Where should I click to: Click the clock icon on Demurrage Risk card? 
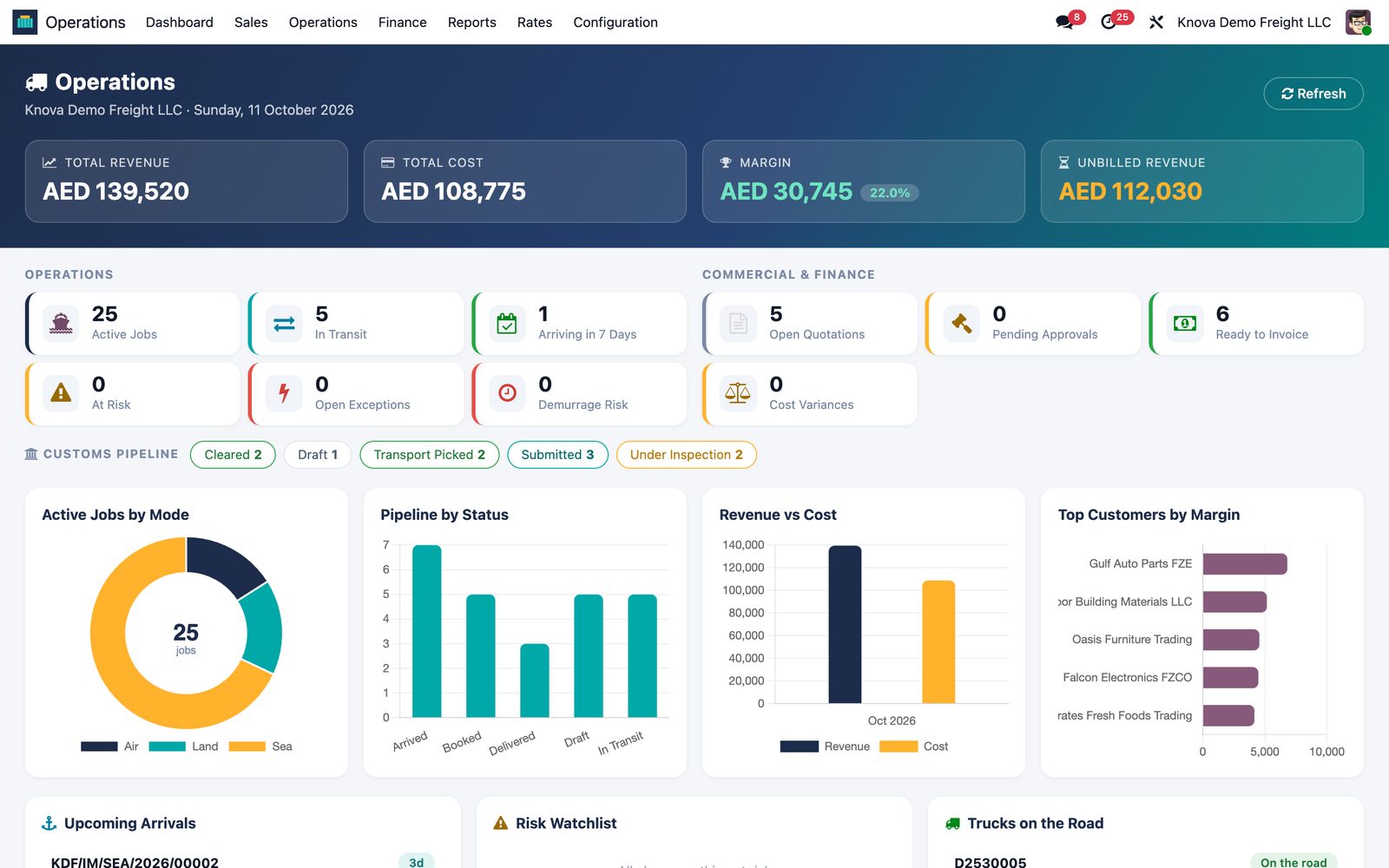click(507, 393)
